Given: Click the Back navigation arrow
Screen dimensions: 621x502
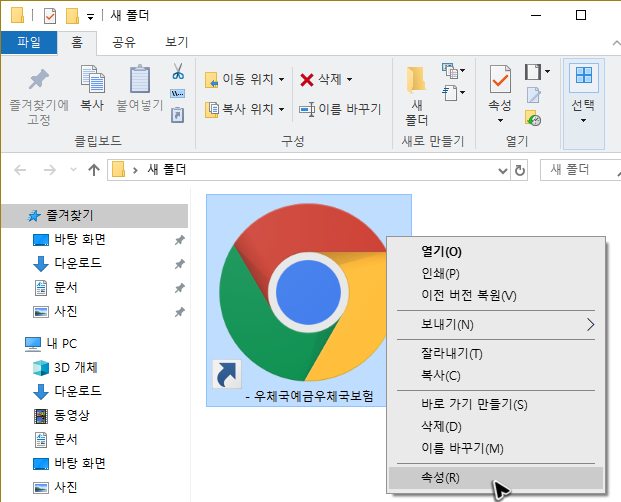Looking at the screenshot, I should (20, 170).
